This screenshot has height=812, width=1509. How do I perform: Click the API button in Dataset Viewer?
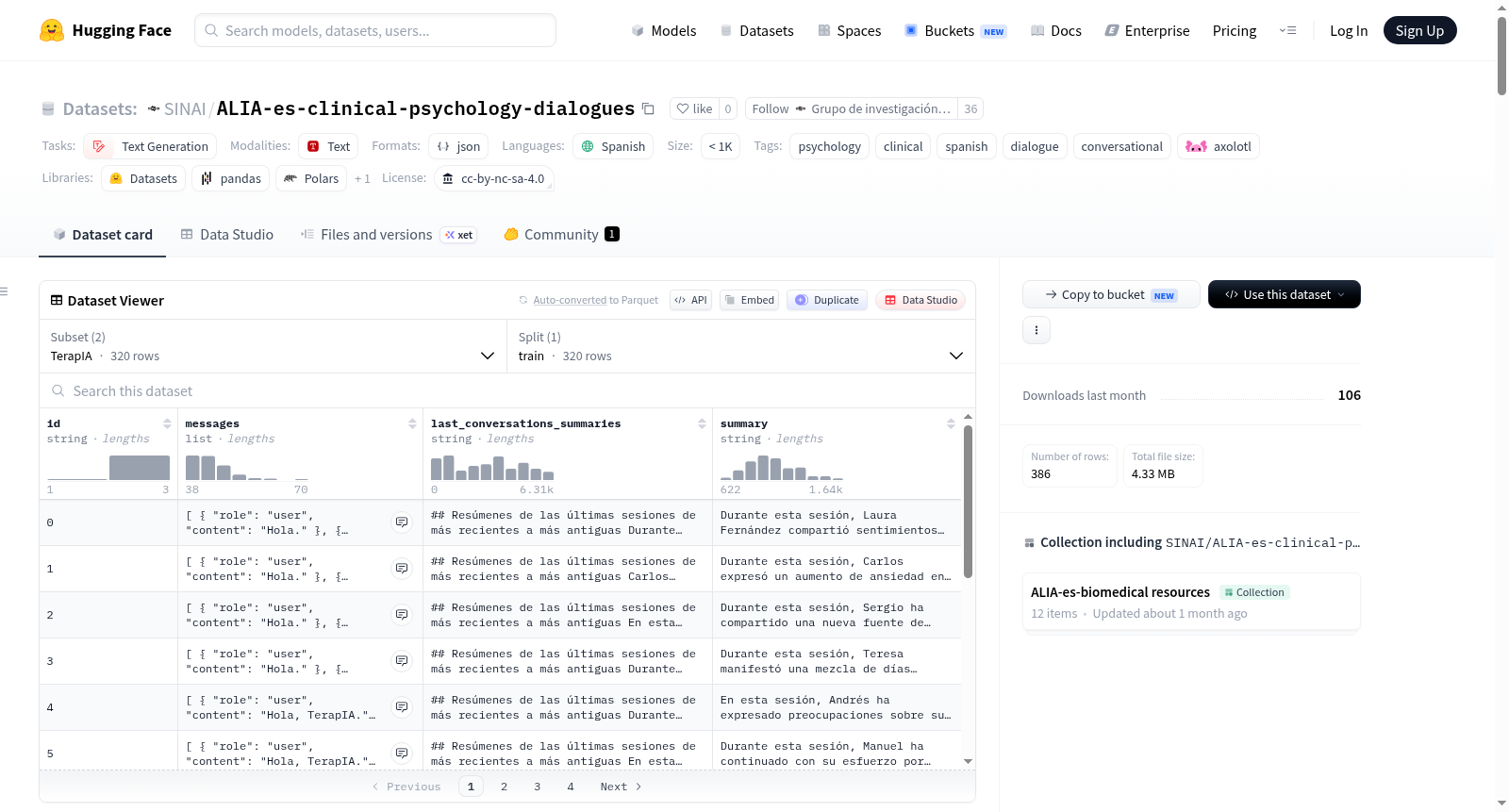pyautogui.click(x=690, y=300)
